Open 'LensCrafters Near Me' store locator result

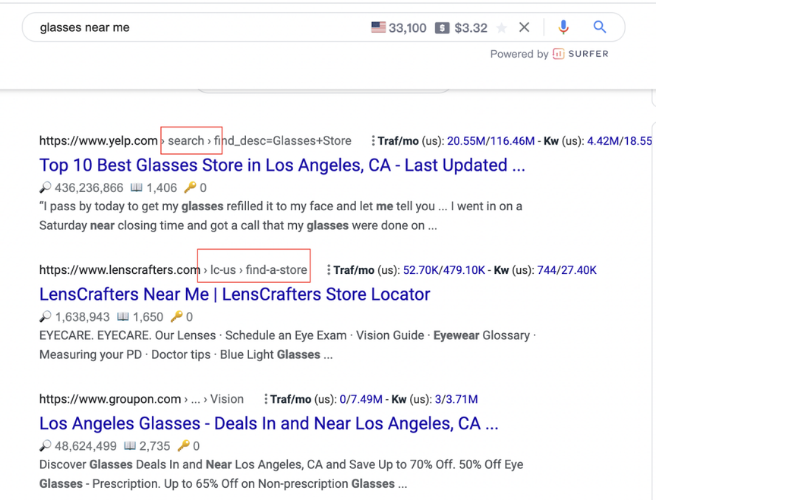(235, 294)
